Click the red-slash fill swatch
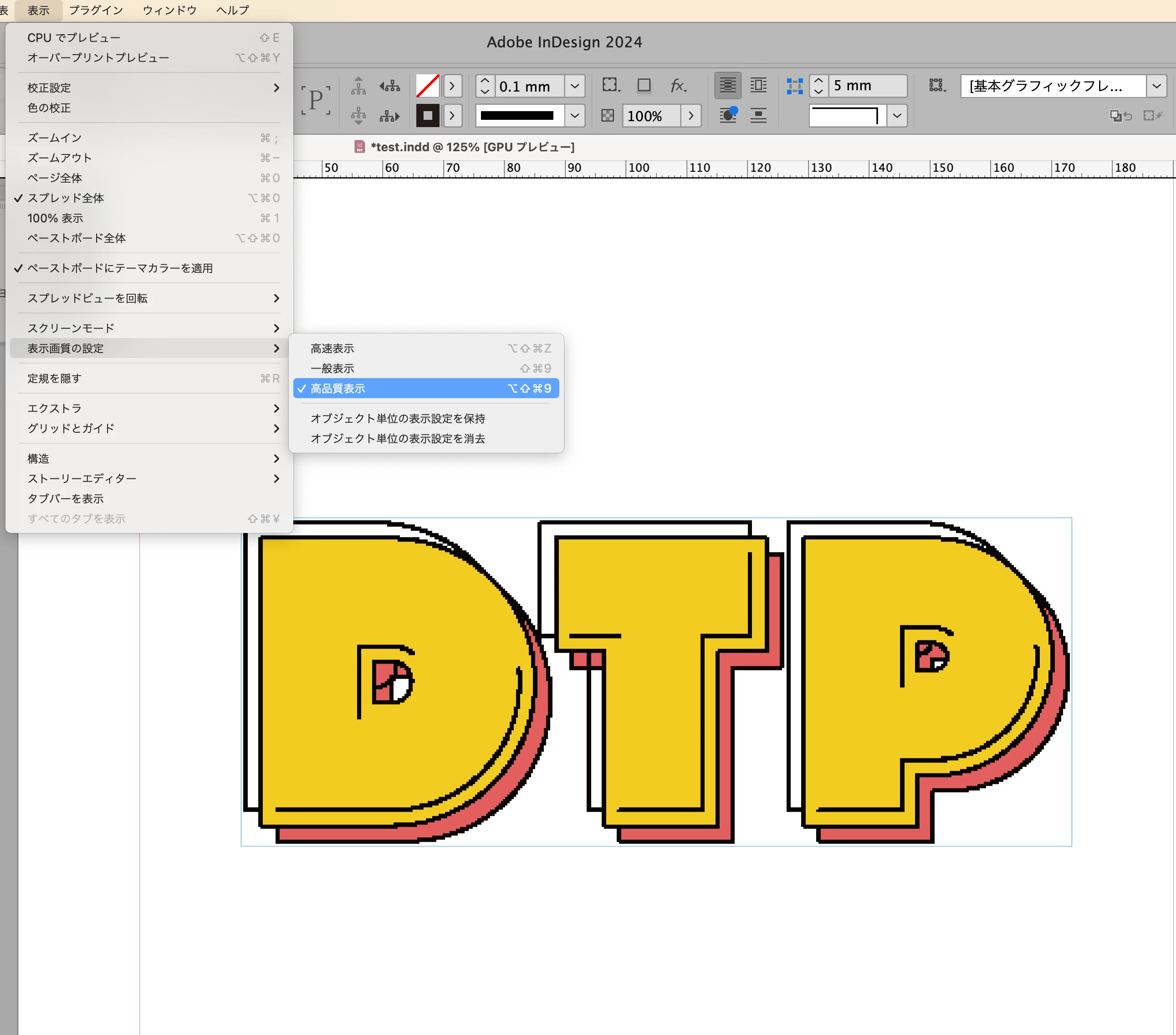 click(x=428, y=86)
